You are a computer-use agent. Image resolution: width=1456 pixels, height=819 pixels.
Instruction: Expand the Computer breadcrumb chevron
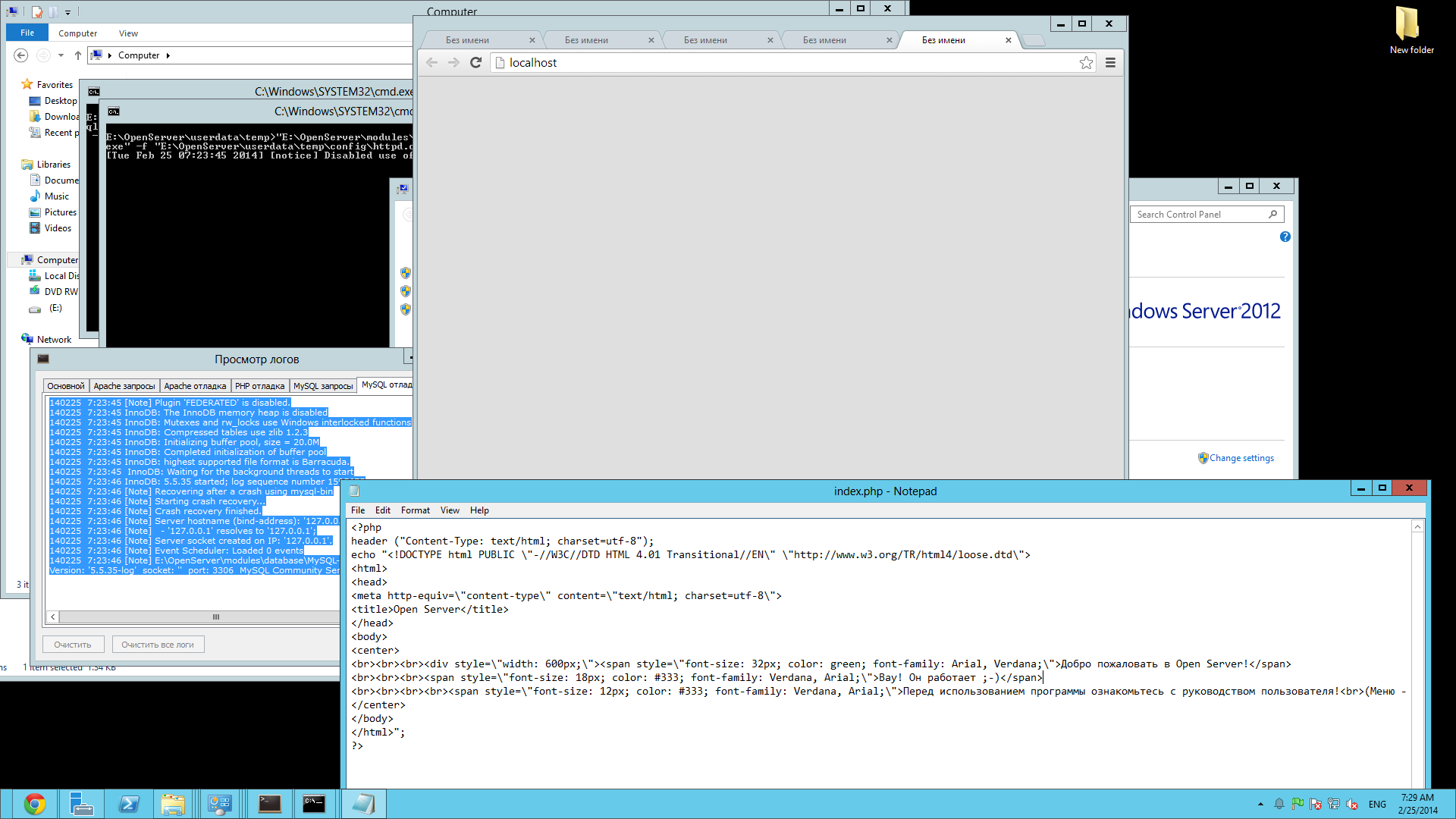click(168, 55)
